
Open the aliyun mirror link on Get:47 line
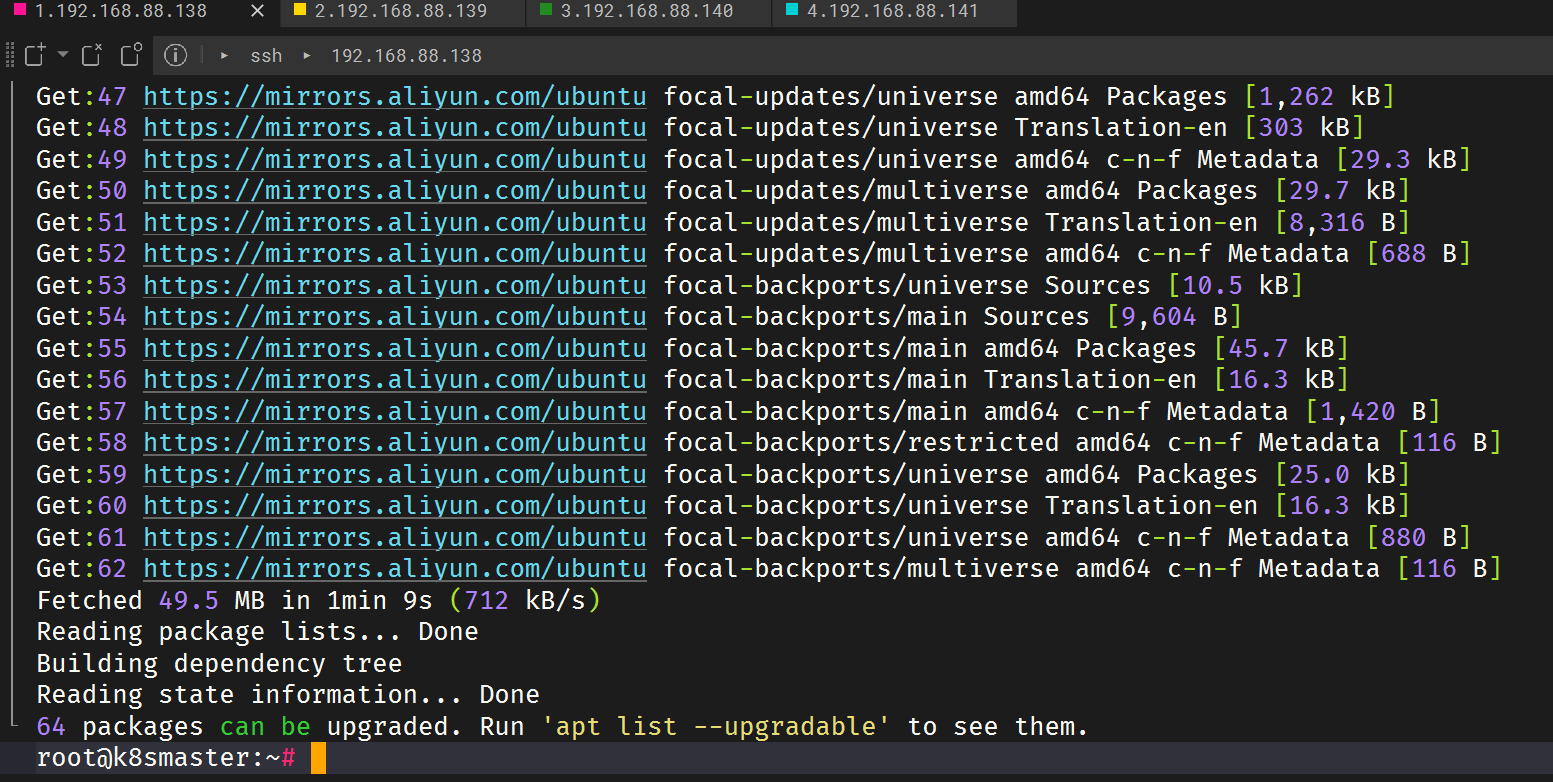coord(395,97)
